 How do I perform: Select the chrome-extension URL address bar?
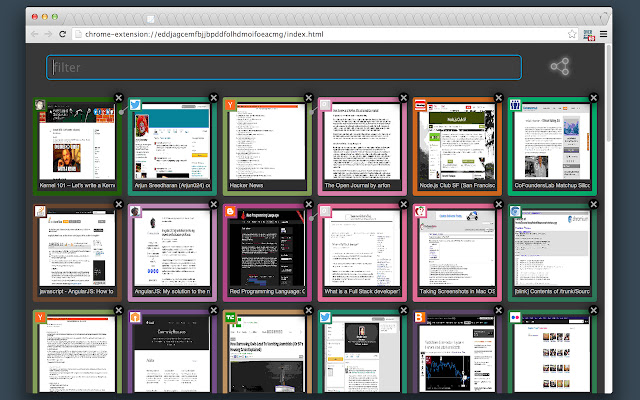326,34
